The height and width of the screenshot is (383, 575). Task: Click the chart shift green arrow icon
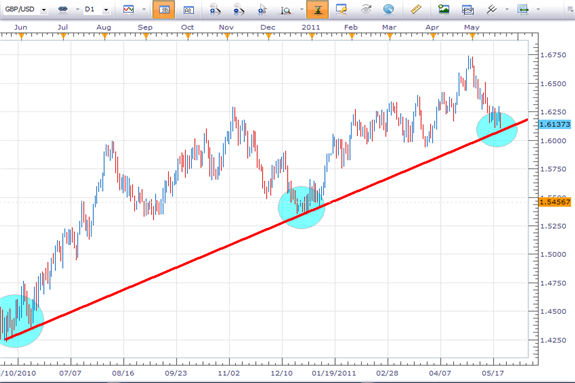[x=523, y=9]
